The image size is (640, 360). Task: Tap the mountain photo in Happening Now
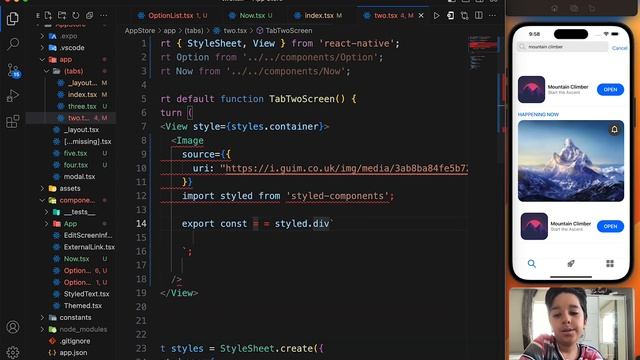tap(571, 161)
